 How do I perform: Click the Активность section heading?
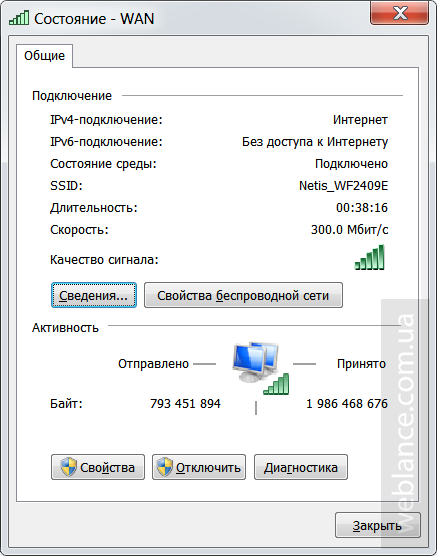[65, 328]
